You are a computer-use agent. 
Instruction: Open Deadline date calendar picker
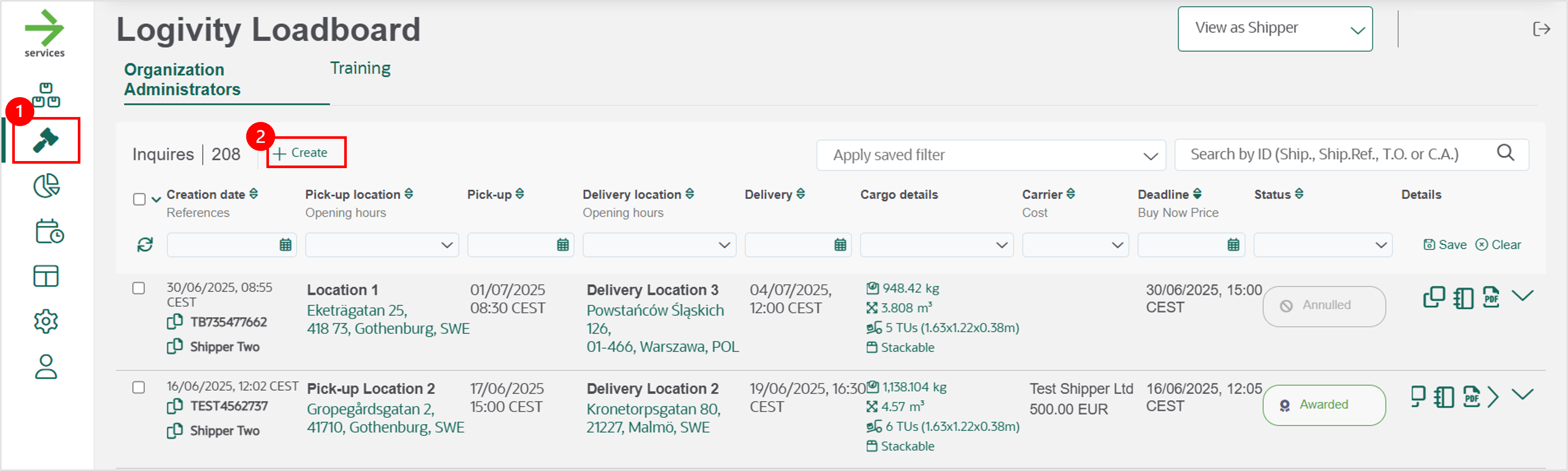click(x=1233, y=245)
